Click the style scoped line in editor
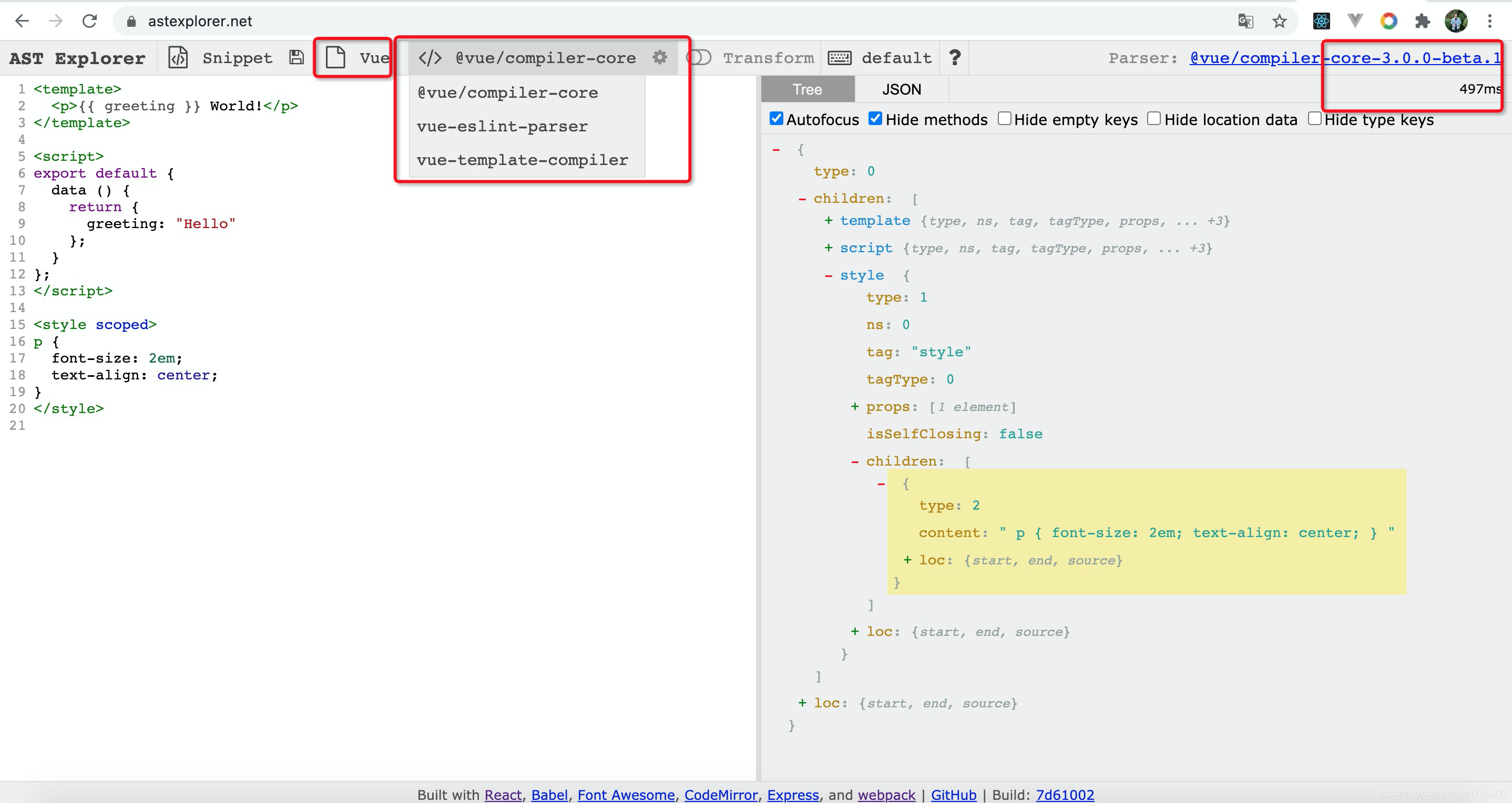The width and height of the screenshot is (1512, 803). (x=95, y=324)
